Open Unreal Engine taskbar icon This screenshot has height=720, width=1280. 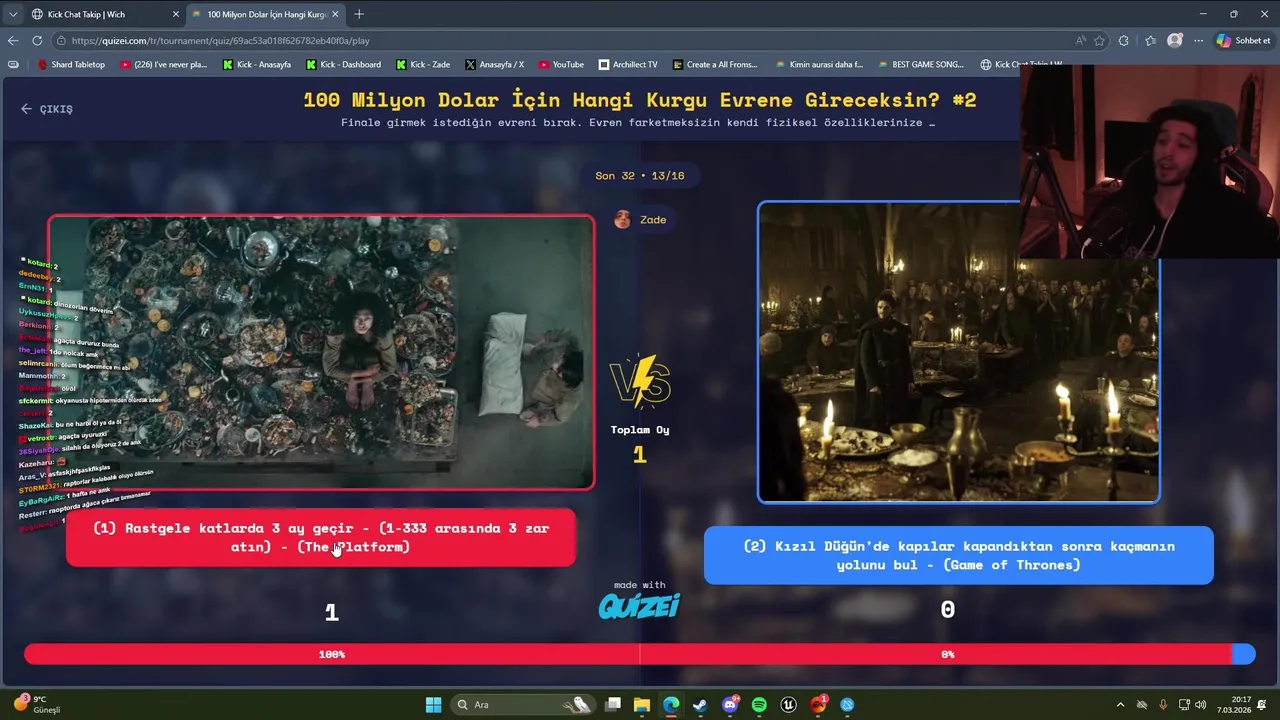788,705
